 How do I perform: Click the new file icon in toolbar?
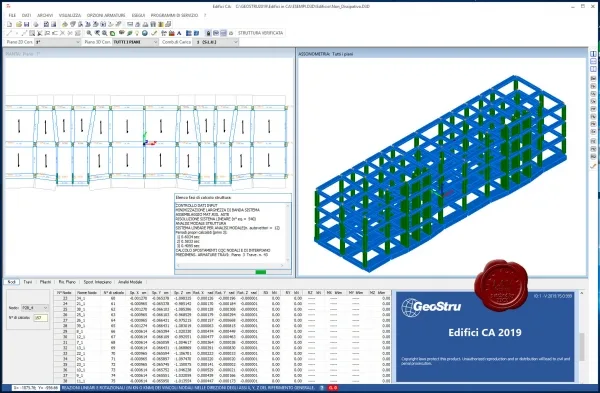point(10,24)
